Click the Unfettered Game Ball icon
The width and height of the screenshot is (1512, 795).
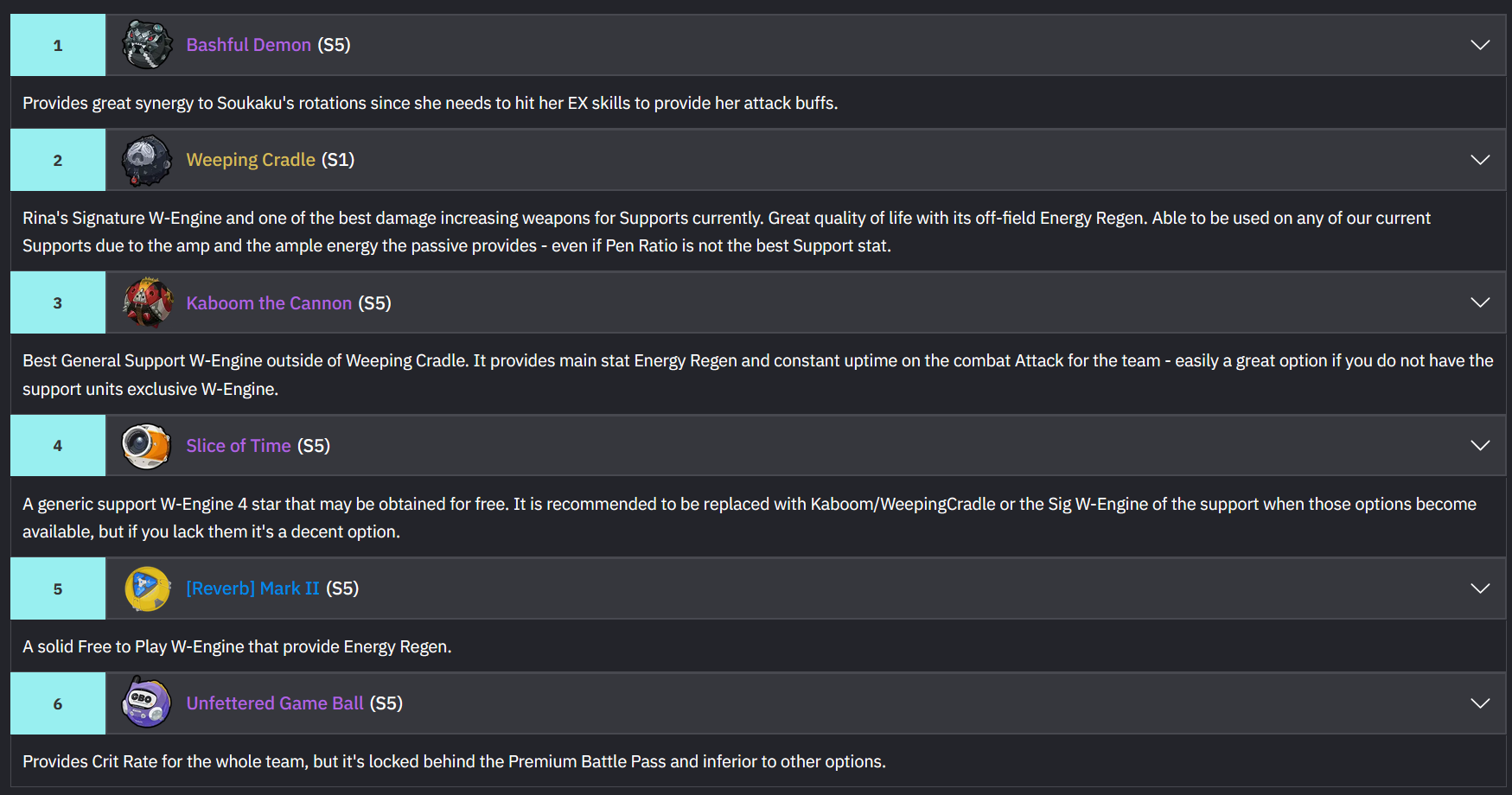[x=147, y=703]
